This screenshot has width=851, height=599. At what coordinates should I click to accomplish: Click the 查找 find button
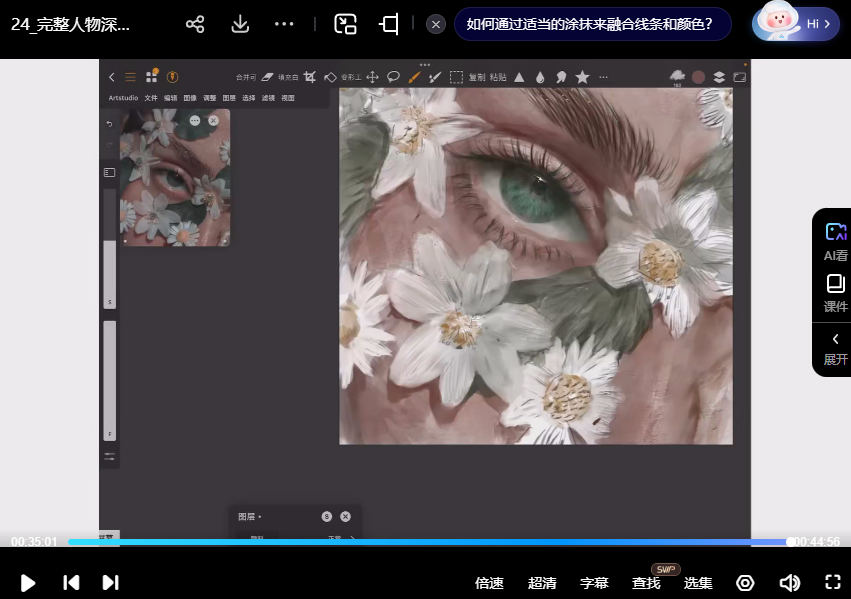point(646,582)
